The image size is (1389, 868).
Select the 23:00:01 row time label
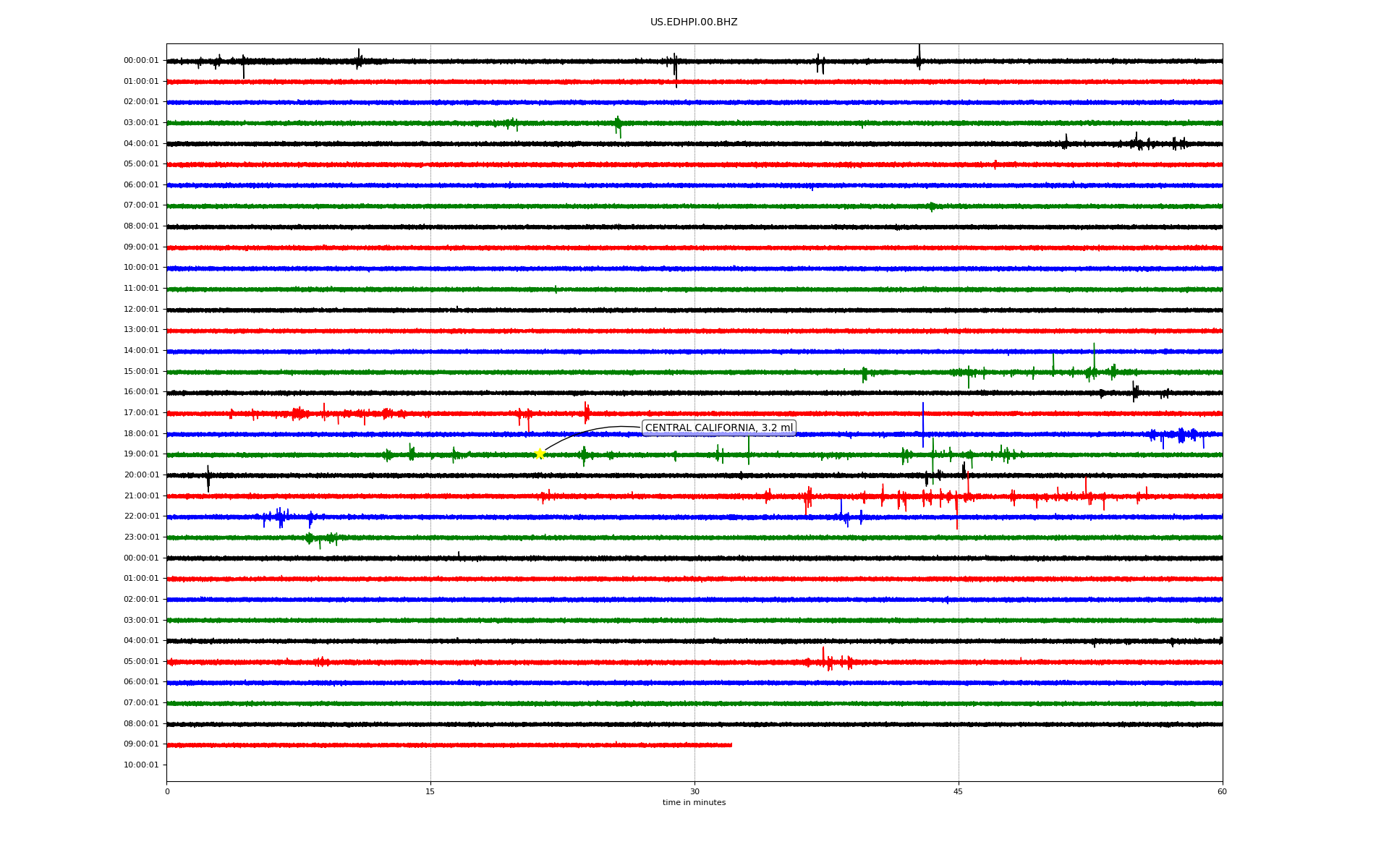(x=141, y=537)
